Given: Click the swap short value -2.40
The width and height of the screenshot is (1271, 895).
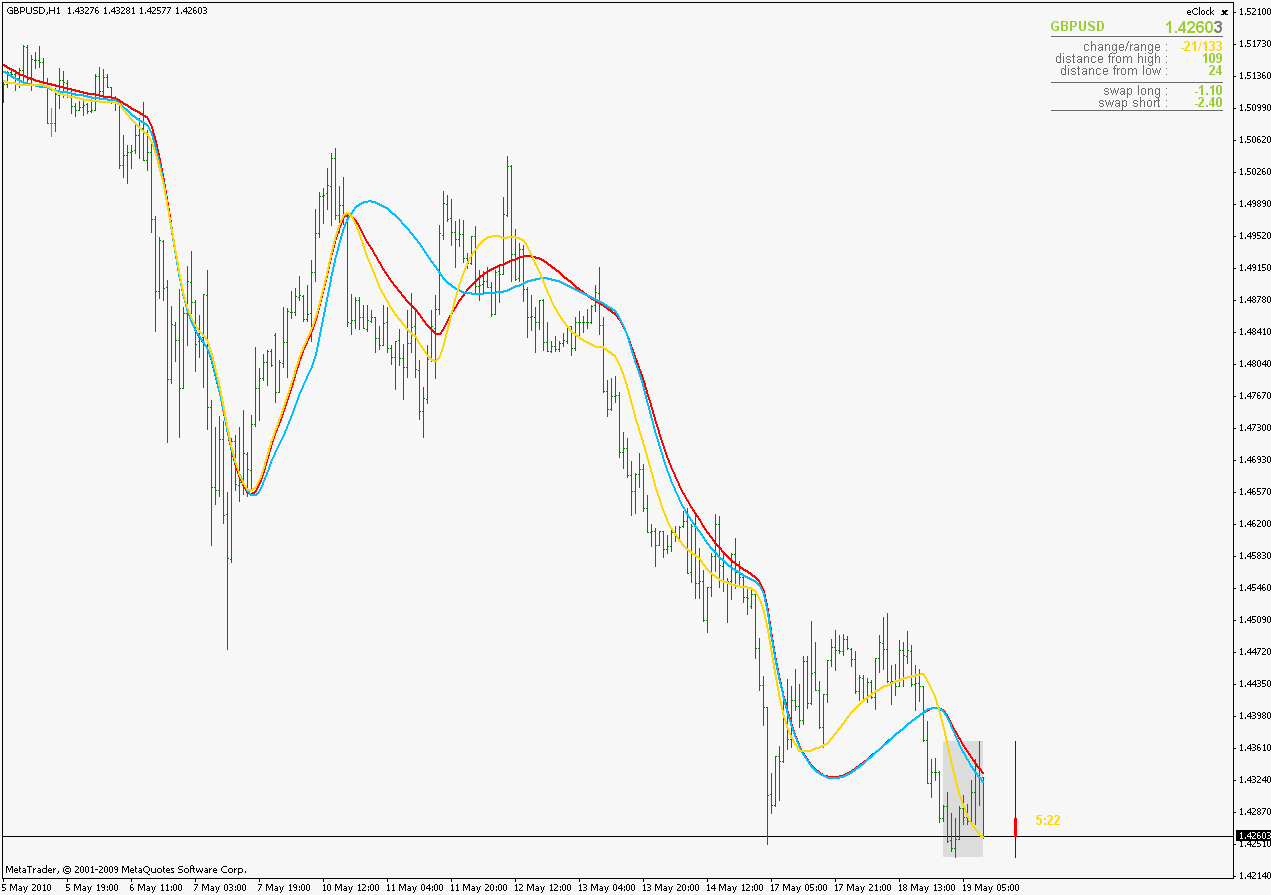Looking at the screenshot, I should click(1208, 103).
